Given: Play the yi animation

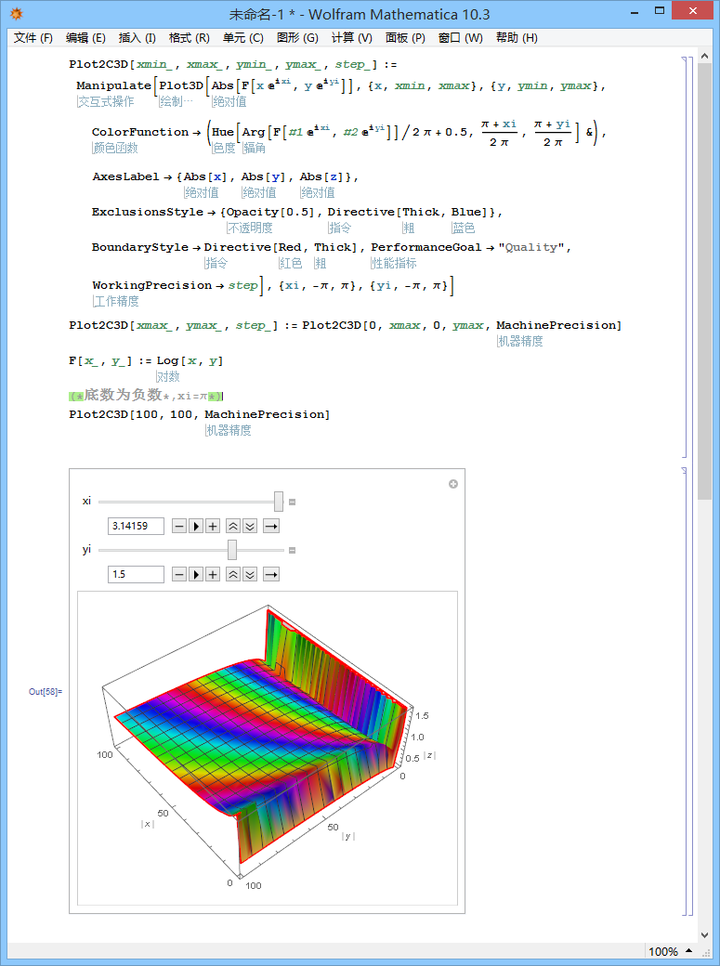Looking at the screenshot, I should tap(196, 574).
